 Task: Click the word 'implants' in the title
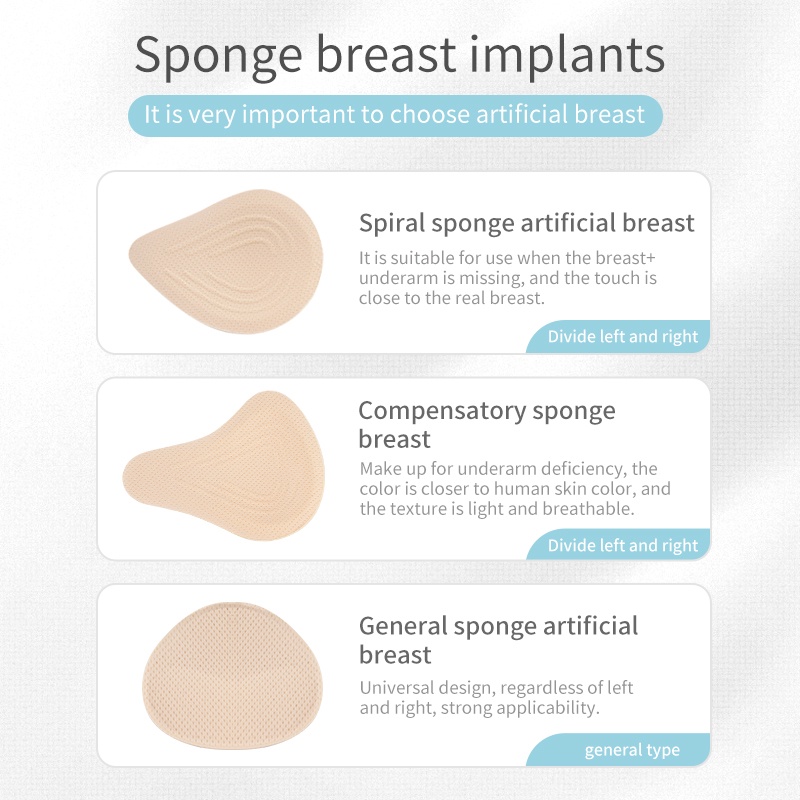567,55
